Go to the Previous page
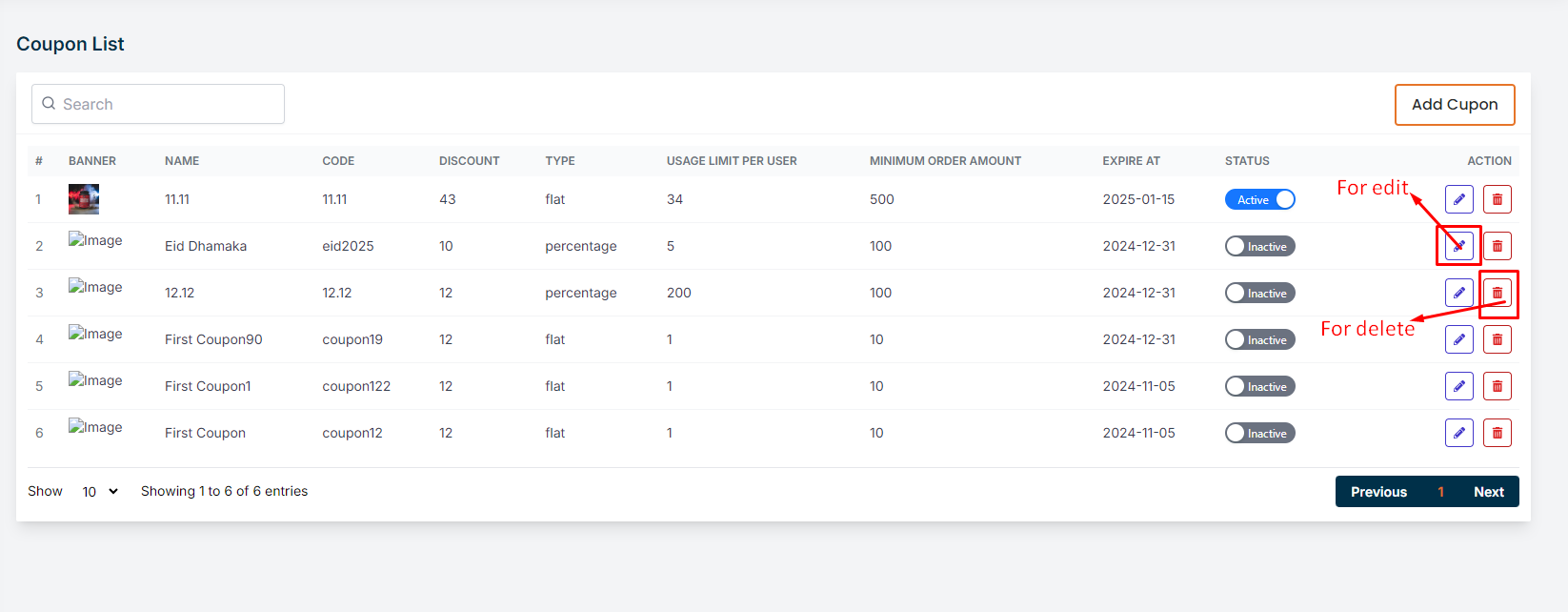Screen dimensions: 1568x612 point(1377,492)
